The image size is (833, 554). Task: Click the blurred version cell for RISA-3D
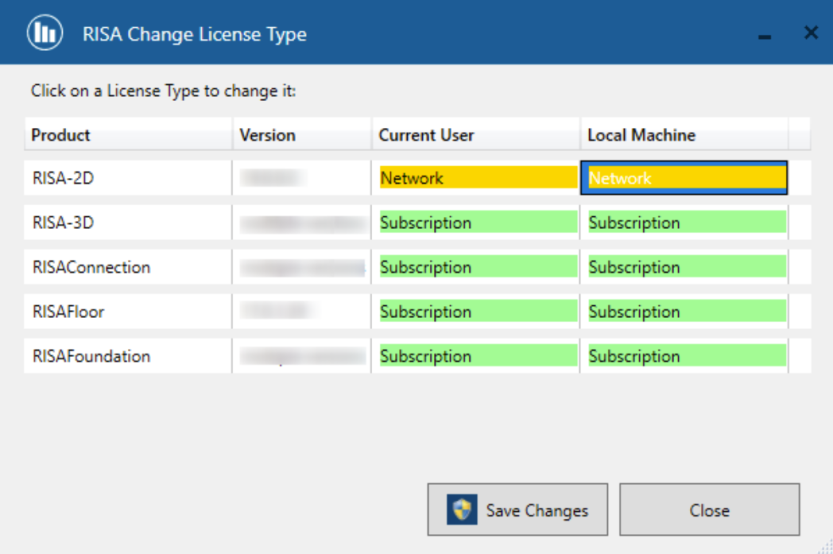point(302,222)
